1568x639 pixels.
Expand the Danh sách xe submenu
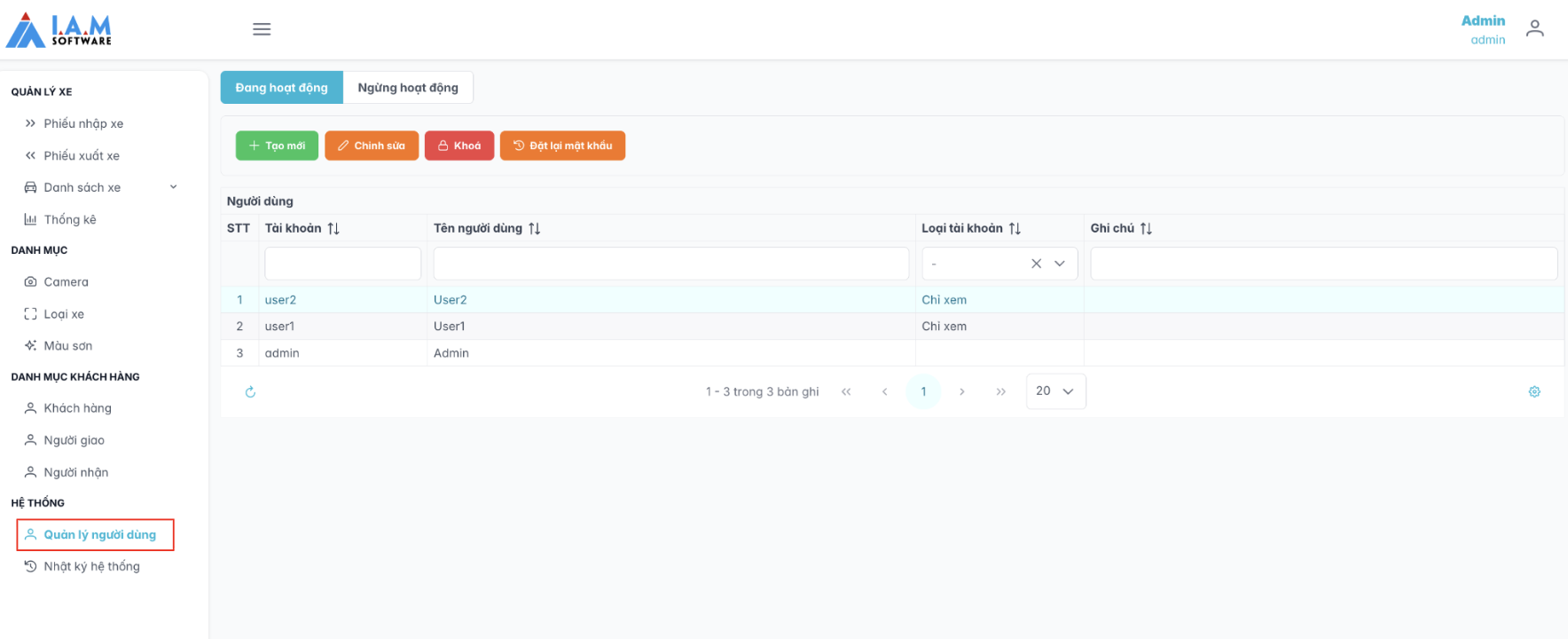[174, 187]
